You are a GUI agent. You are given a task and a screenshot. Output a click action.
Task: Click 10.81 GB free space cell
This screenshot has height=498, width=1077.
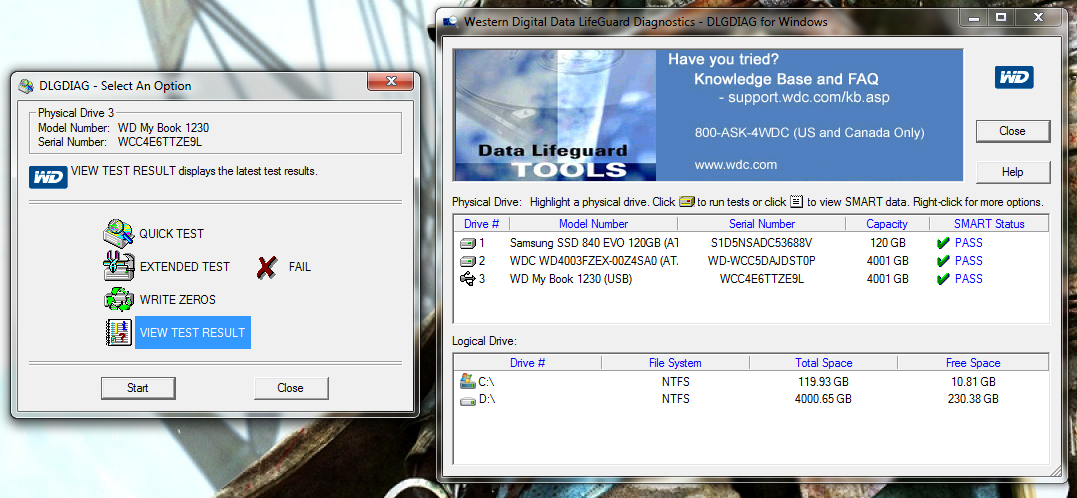(x=973, y=381)
